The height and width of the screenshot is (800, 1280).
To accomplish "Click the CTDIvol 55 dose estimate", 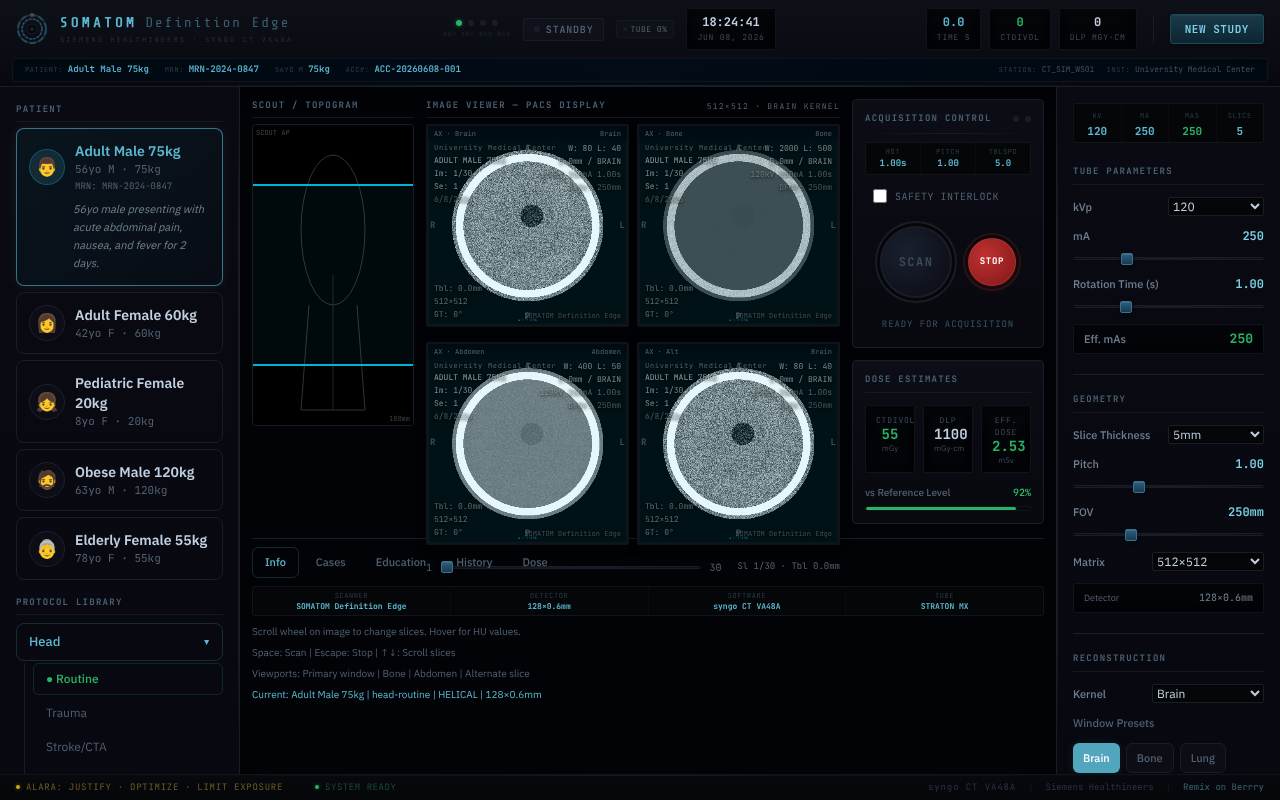I will click(890, 439).
